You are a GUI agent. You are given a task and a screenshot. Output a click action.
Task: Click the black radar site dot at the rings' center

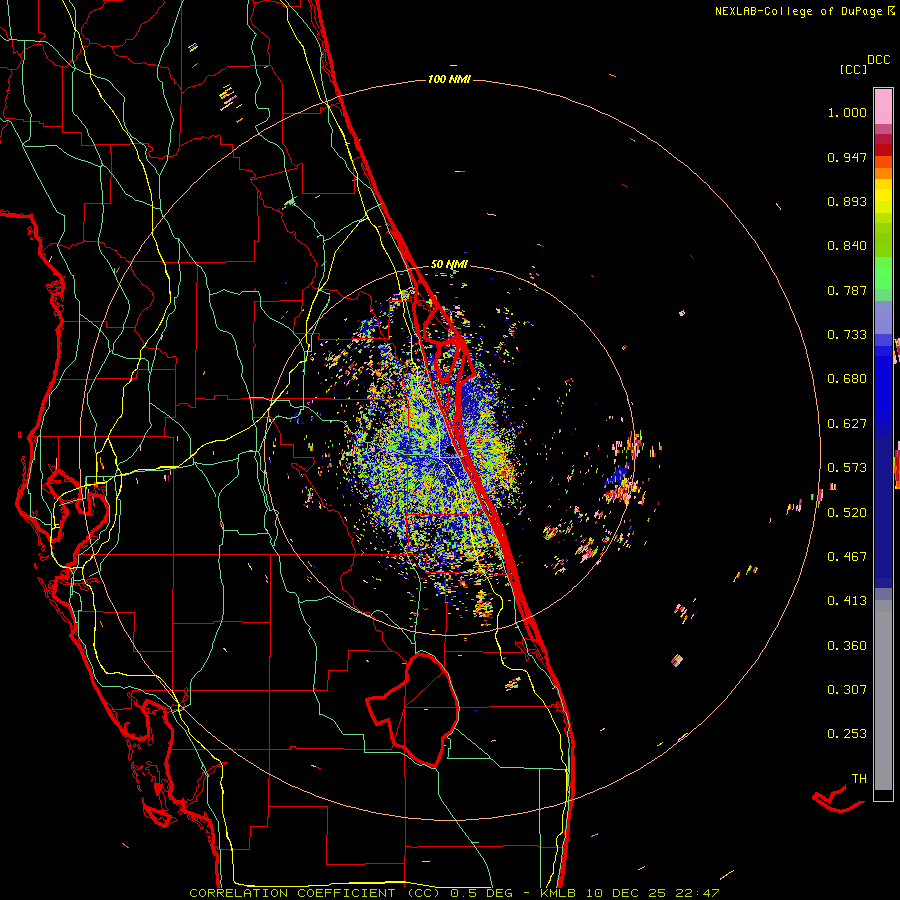click(450, 451)
